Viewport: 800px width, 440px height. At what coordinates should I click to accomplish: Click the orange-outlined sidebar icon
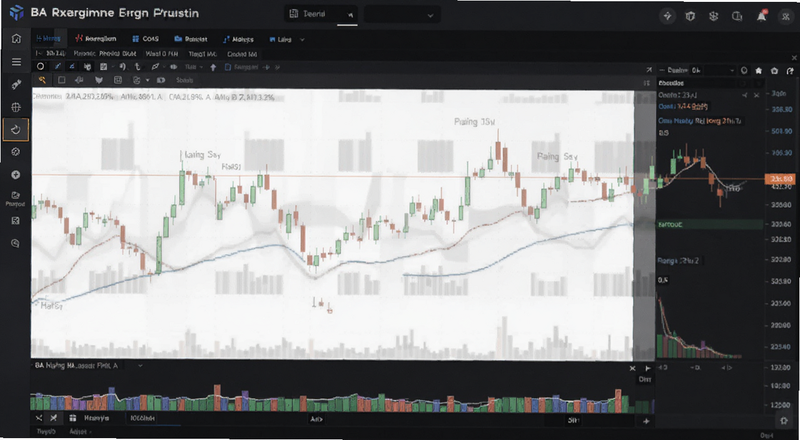(16, 130)
